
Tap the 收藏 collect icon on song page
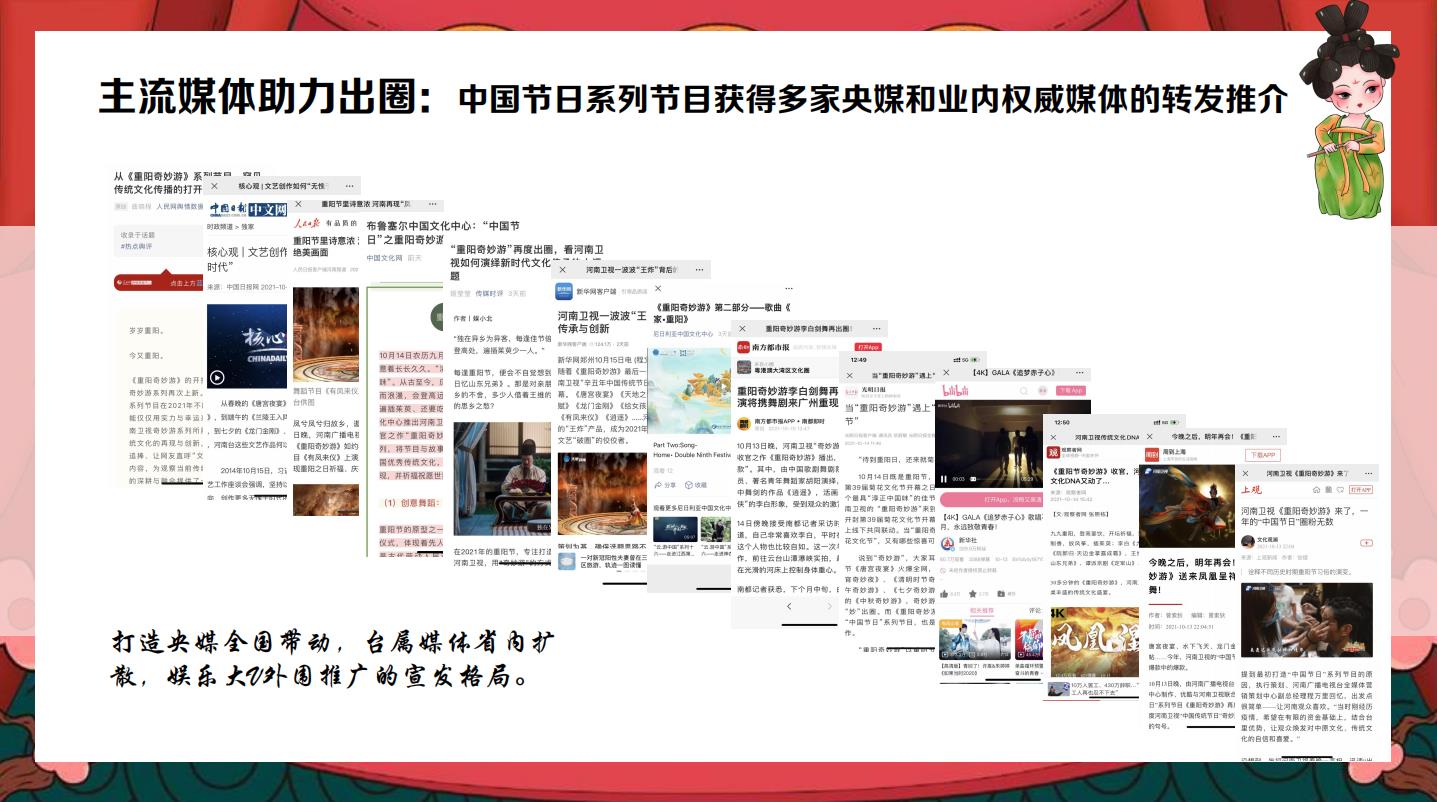pyautogui.click(x=696, y=485)
